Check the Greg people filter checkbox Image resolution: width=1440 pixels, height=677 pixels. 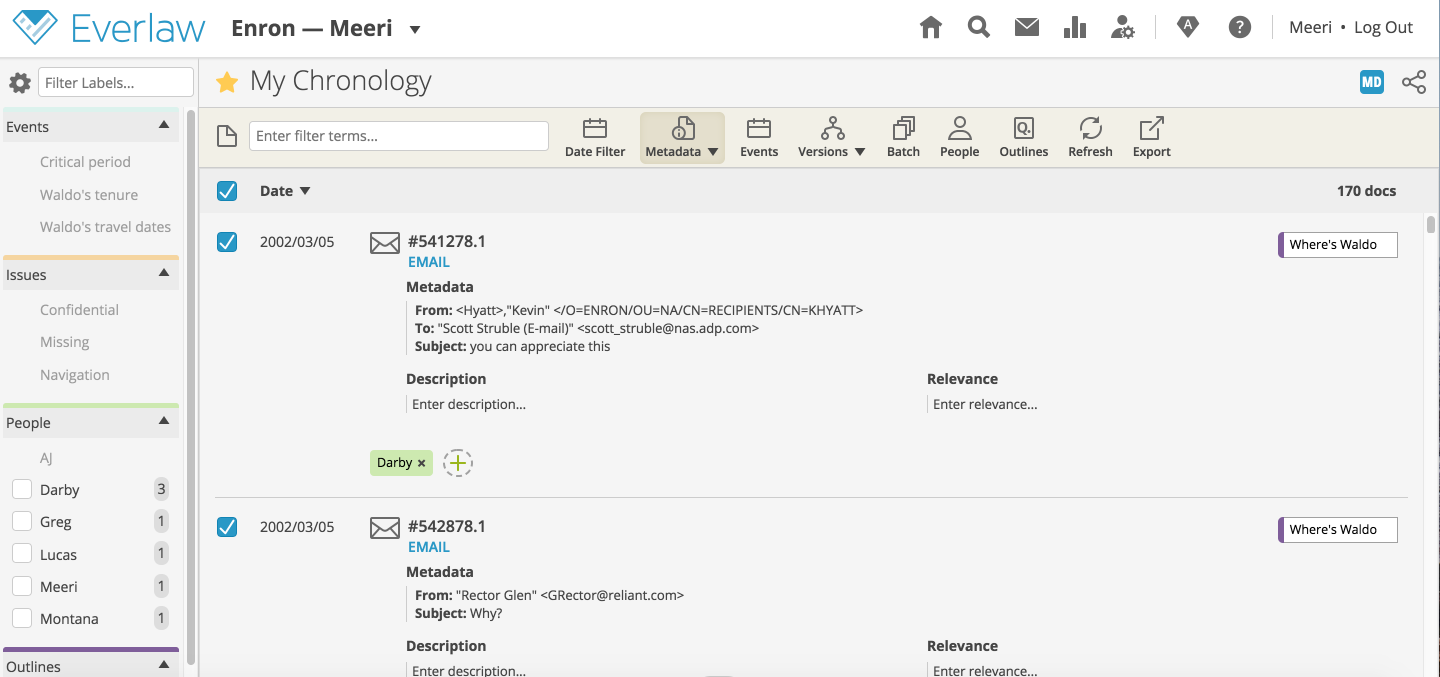pos(22,522)
